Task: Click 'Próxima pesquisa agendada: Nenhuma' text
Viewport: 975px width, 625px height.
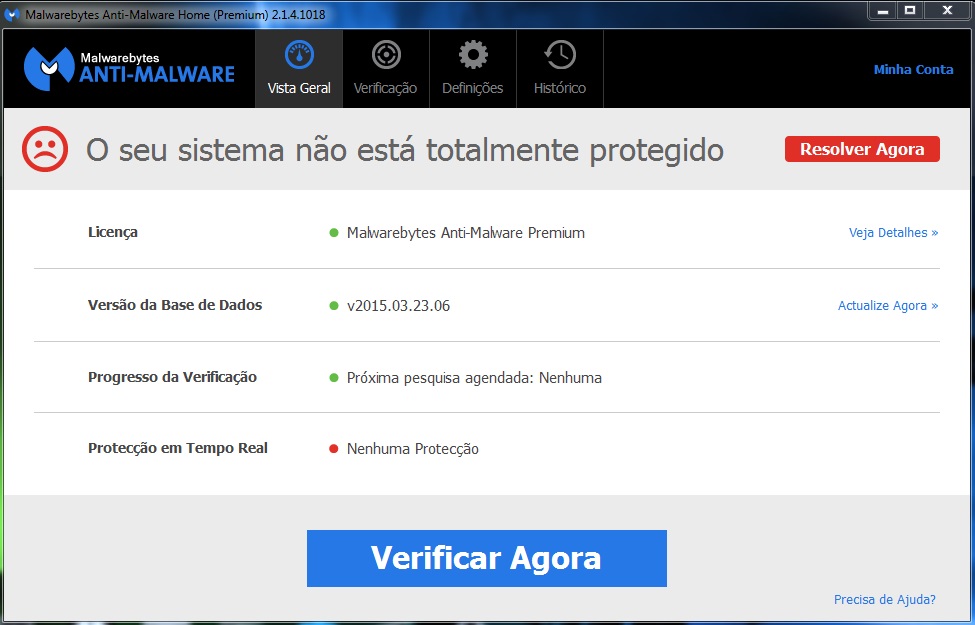Action: coord(474,377)
